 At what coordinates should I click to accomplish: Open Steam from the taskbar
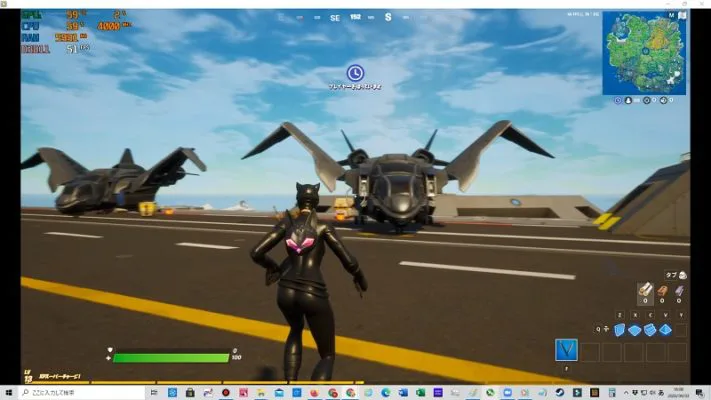560,393
